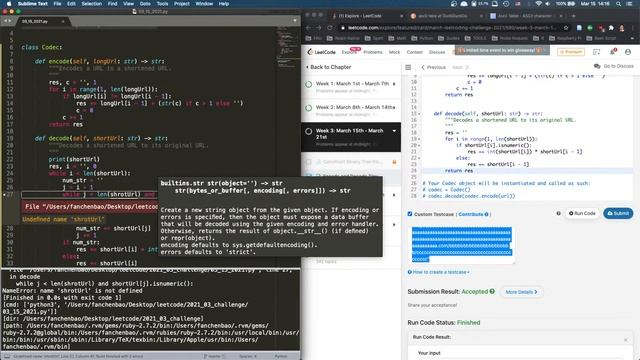Click the Previous problem link
This screenshot has width=640, height=360.
click(x=434, y=67)
